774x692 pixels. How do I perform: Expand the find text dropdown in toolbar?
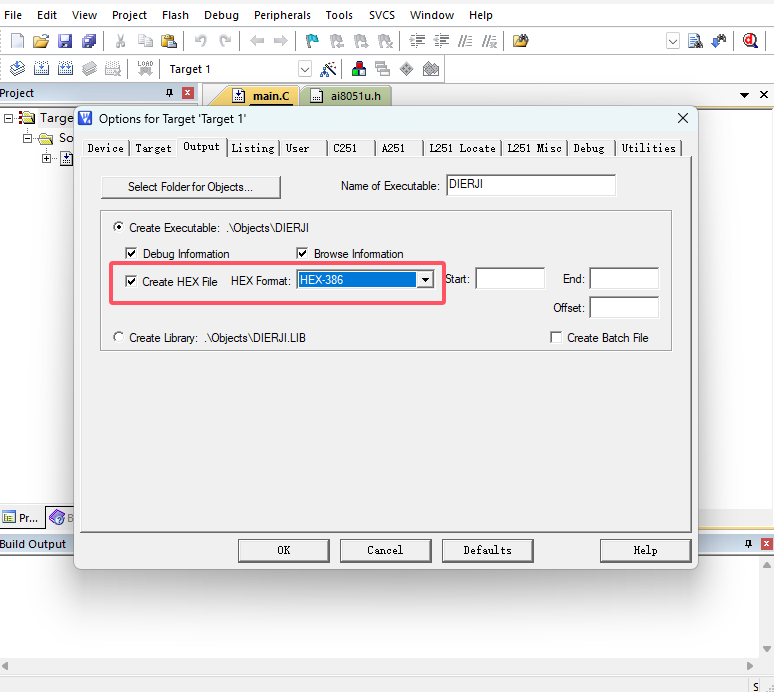click(x=673, y=41)
